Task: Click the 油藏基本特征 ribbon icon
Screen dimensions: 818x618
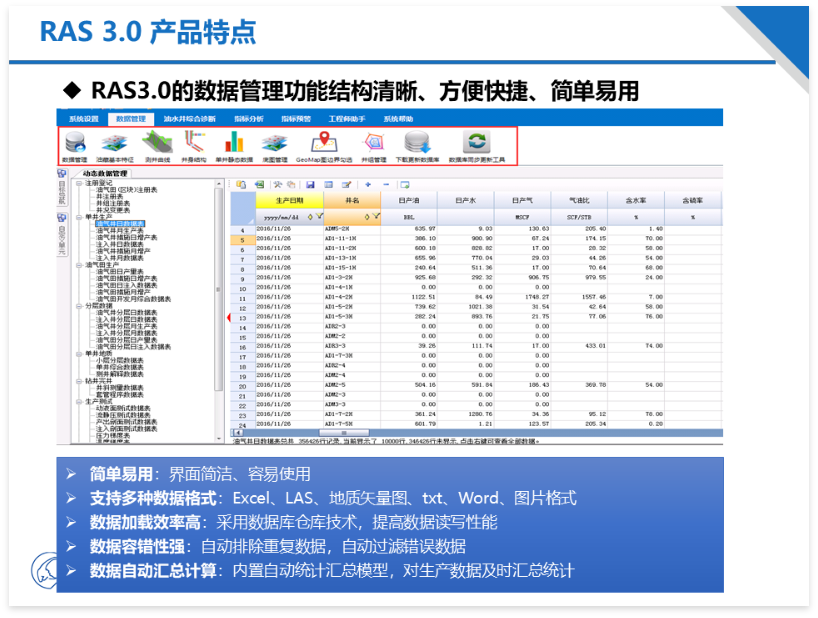Action: [115, 147]
